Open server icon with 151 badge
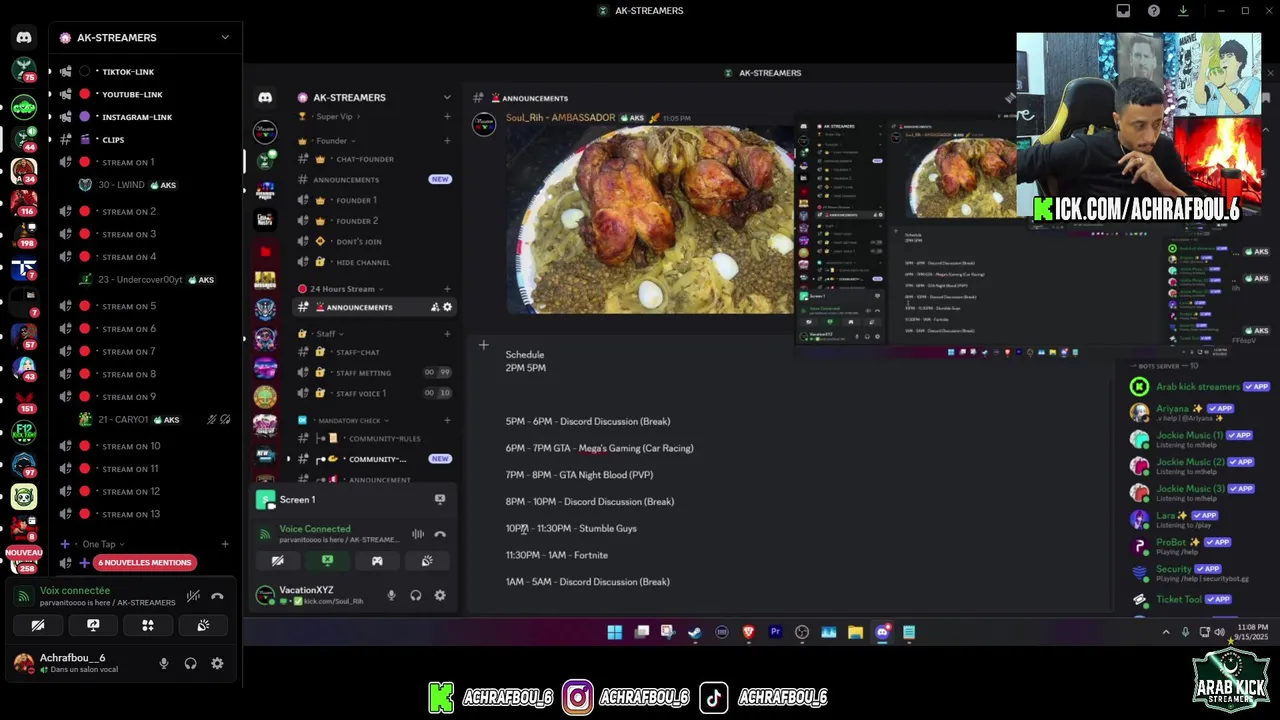Screen dimensions: 1280x720 tap(24, 400)
